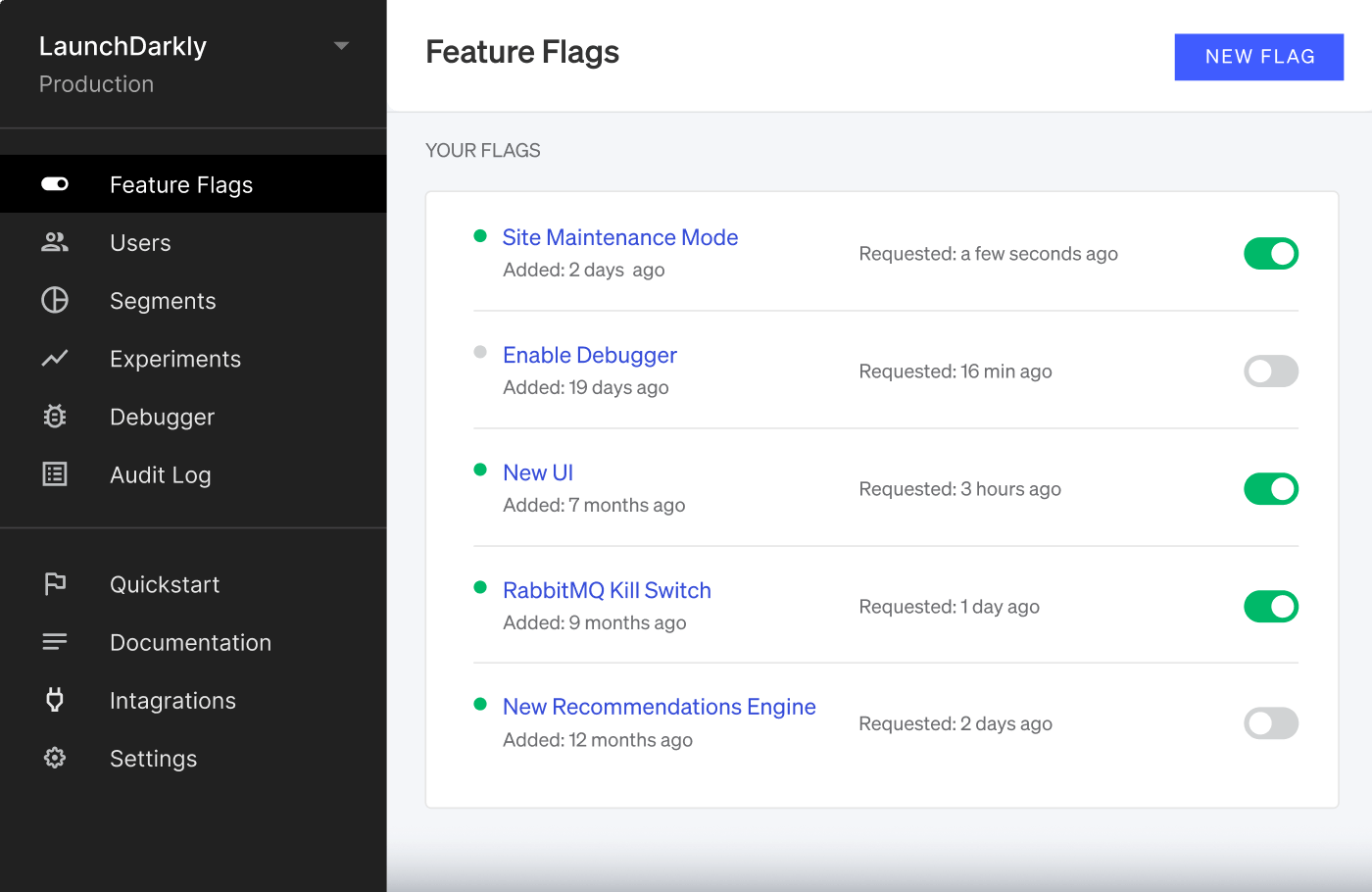The width and height of the screenshot is (1372, 892).
Task: Open the Quickstart guide
Action: 193,584
